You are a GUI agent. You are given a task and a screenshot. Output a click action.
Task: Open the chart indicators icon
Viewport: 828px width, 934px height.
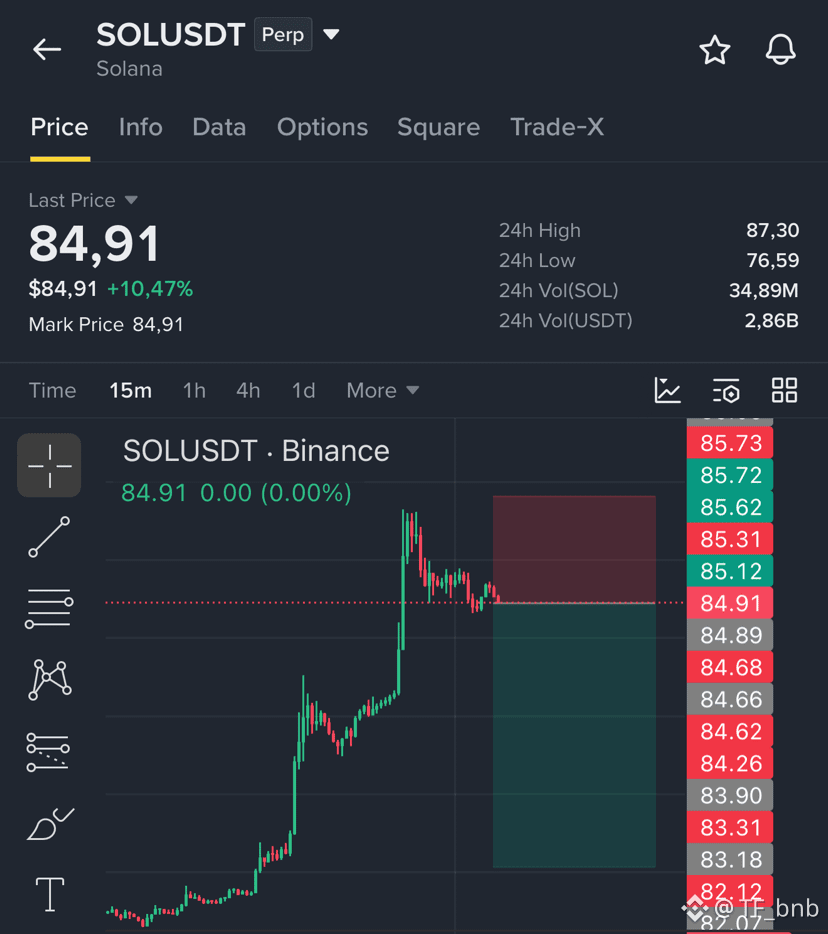[667, 391]
